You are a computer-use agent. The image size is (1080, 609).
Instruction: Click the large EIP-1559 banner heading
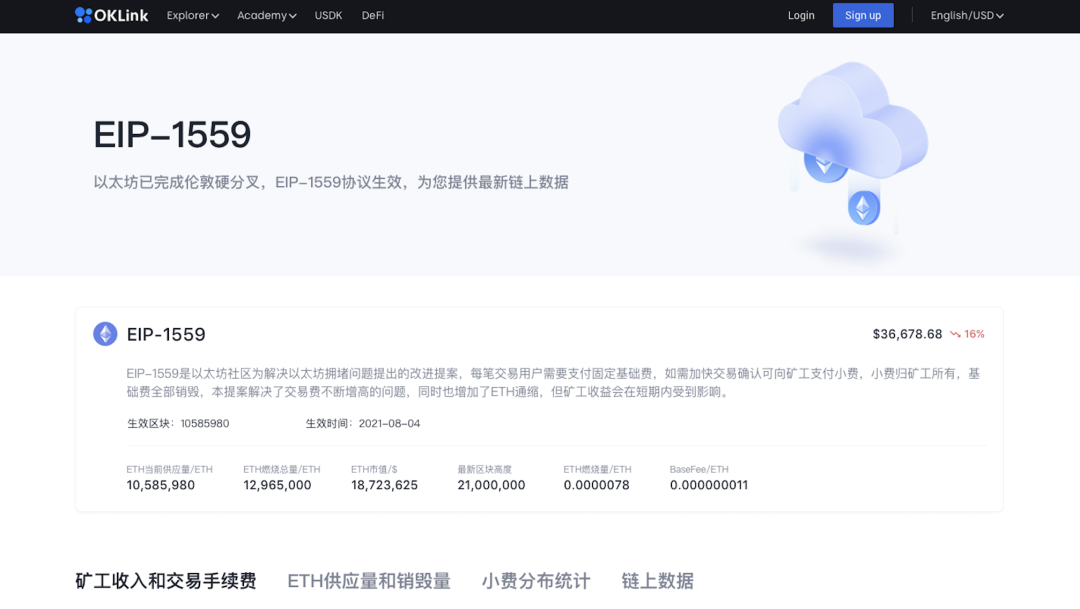click(172, 134)
